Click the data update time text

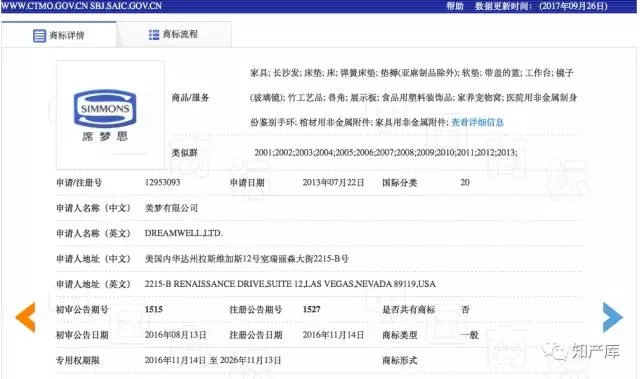coord(541,6)
